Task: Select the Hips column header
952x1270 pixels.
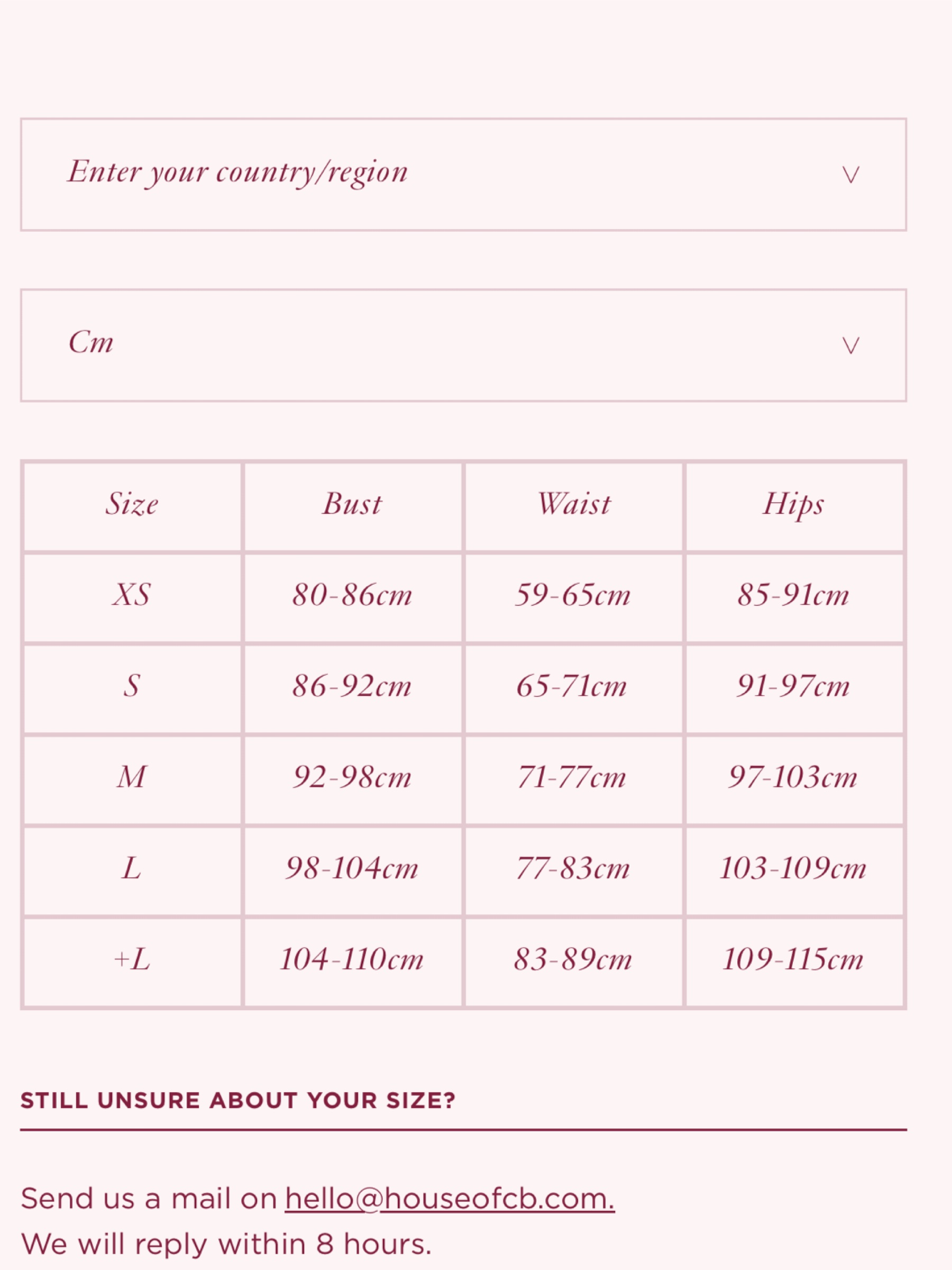Action: pyautogui.click(x=794, y=505)
